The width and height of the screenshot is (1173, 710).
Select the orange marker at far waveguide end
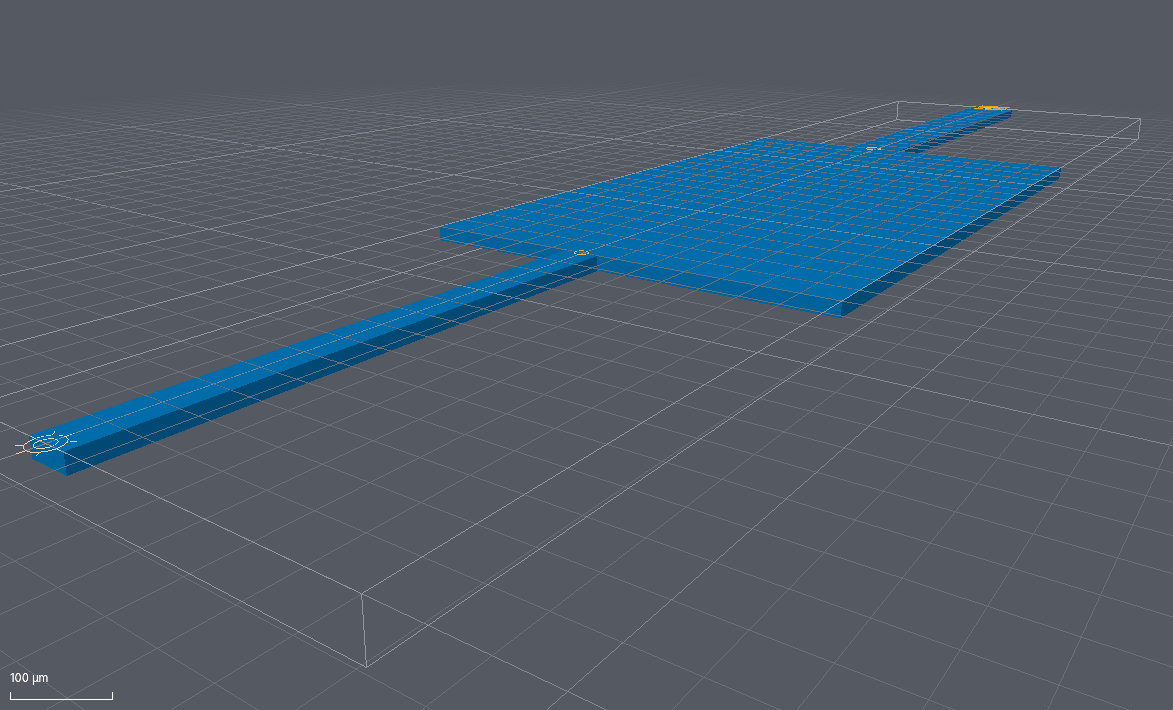coord(993,108)
